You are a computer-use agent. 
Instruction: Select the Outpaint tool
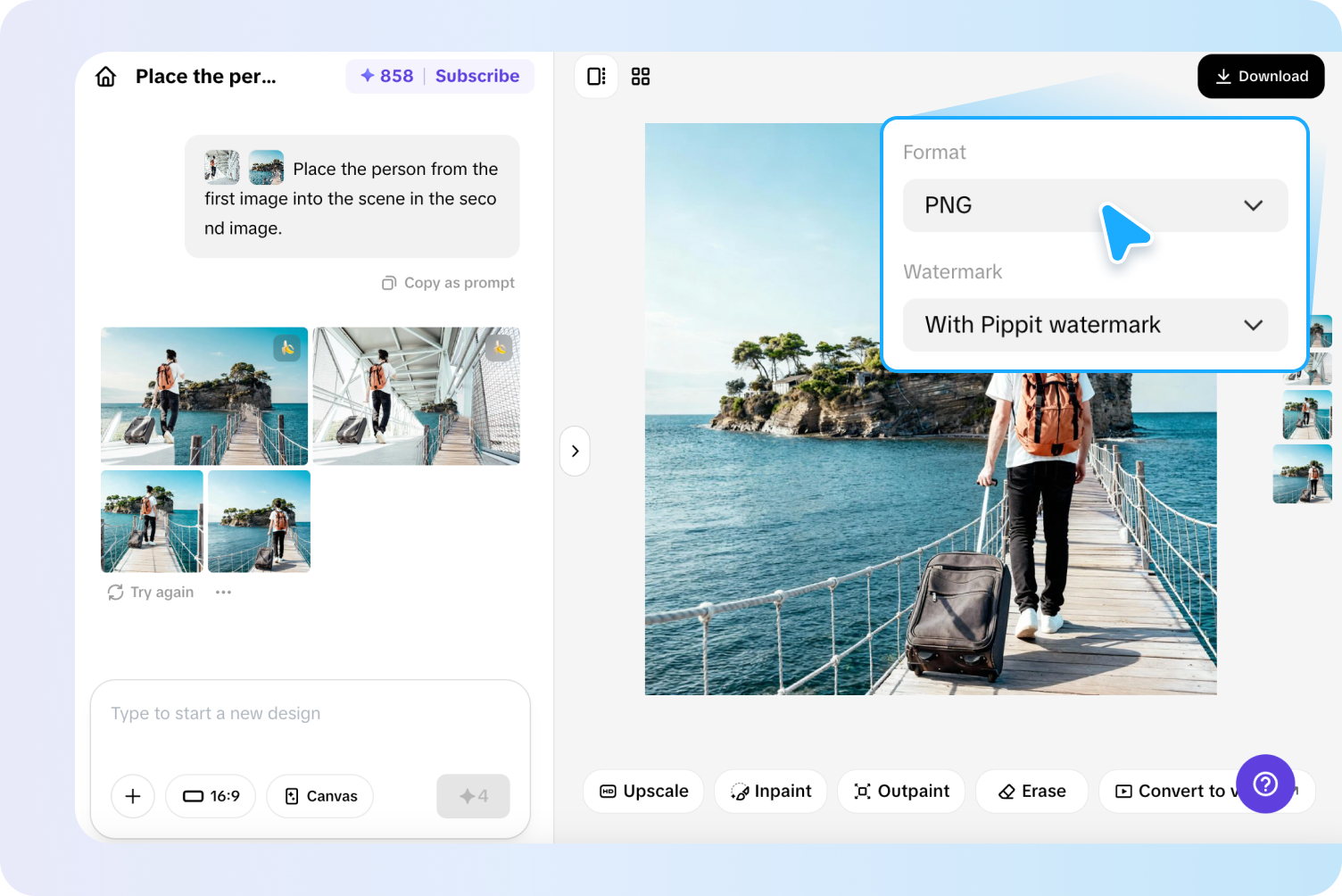pyautogui.click(x=901, y=791)
